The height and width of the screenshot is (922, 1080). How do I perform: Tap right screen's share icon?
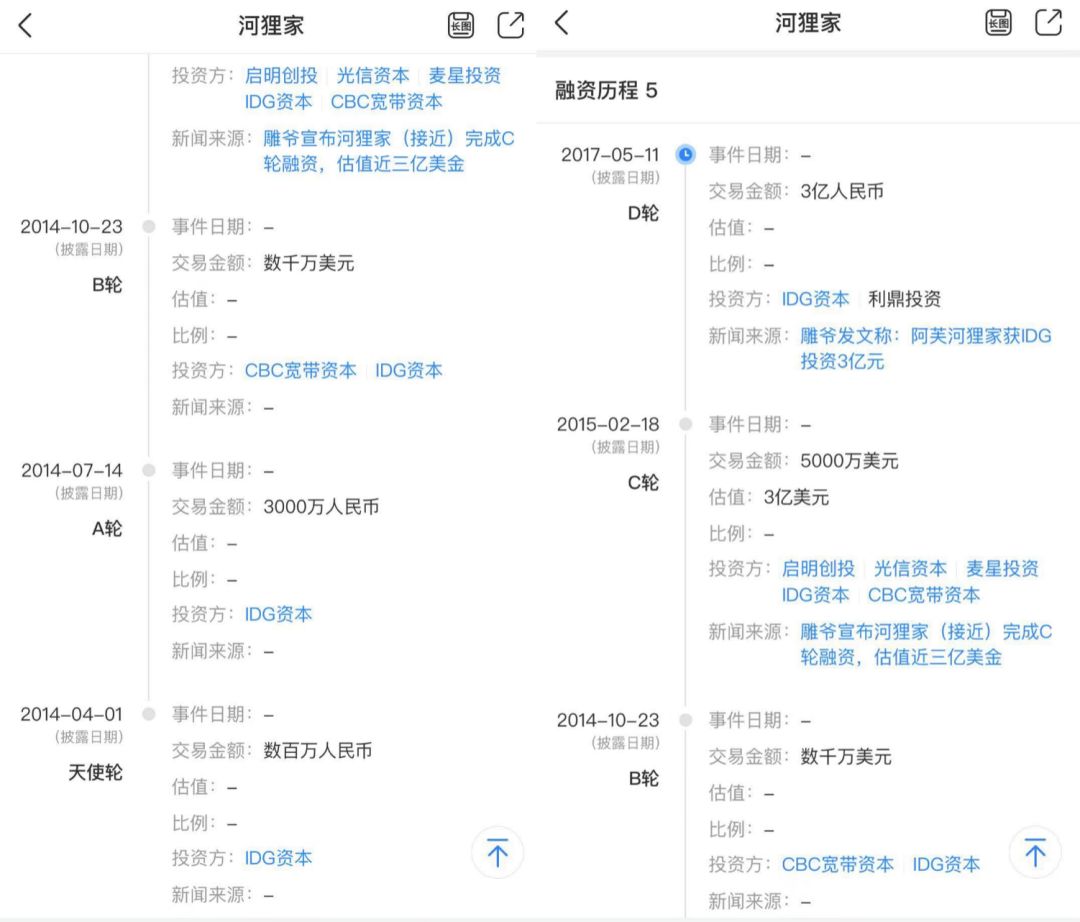1048,22
